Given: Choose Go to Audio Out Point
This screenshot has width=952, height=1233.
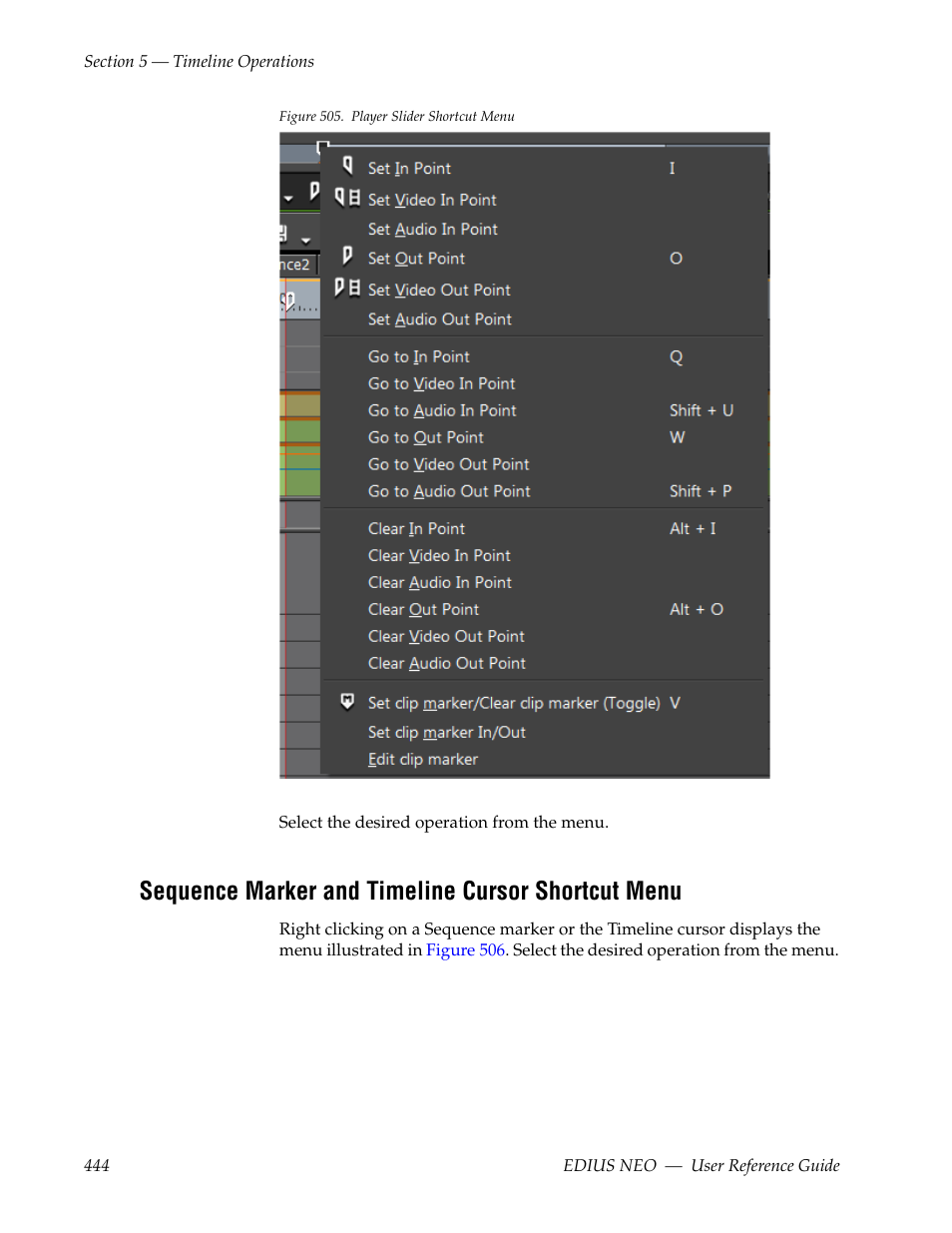Looking at the screenshot, I should 449,491.
